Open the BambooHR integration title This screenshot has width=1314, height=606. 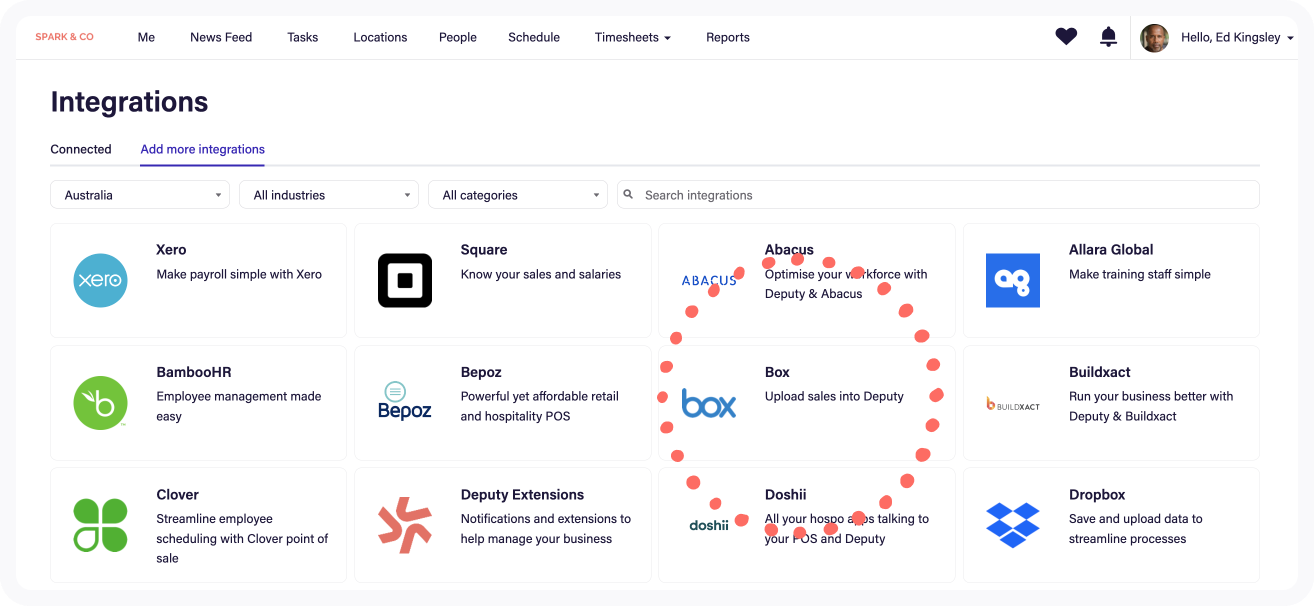[x=194, y=372]
